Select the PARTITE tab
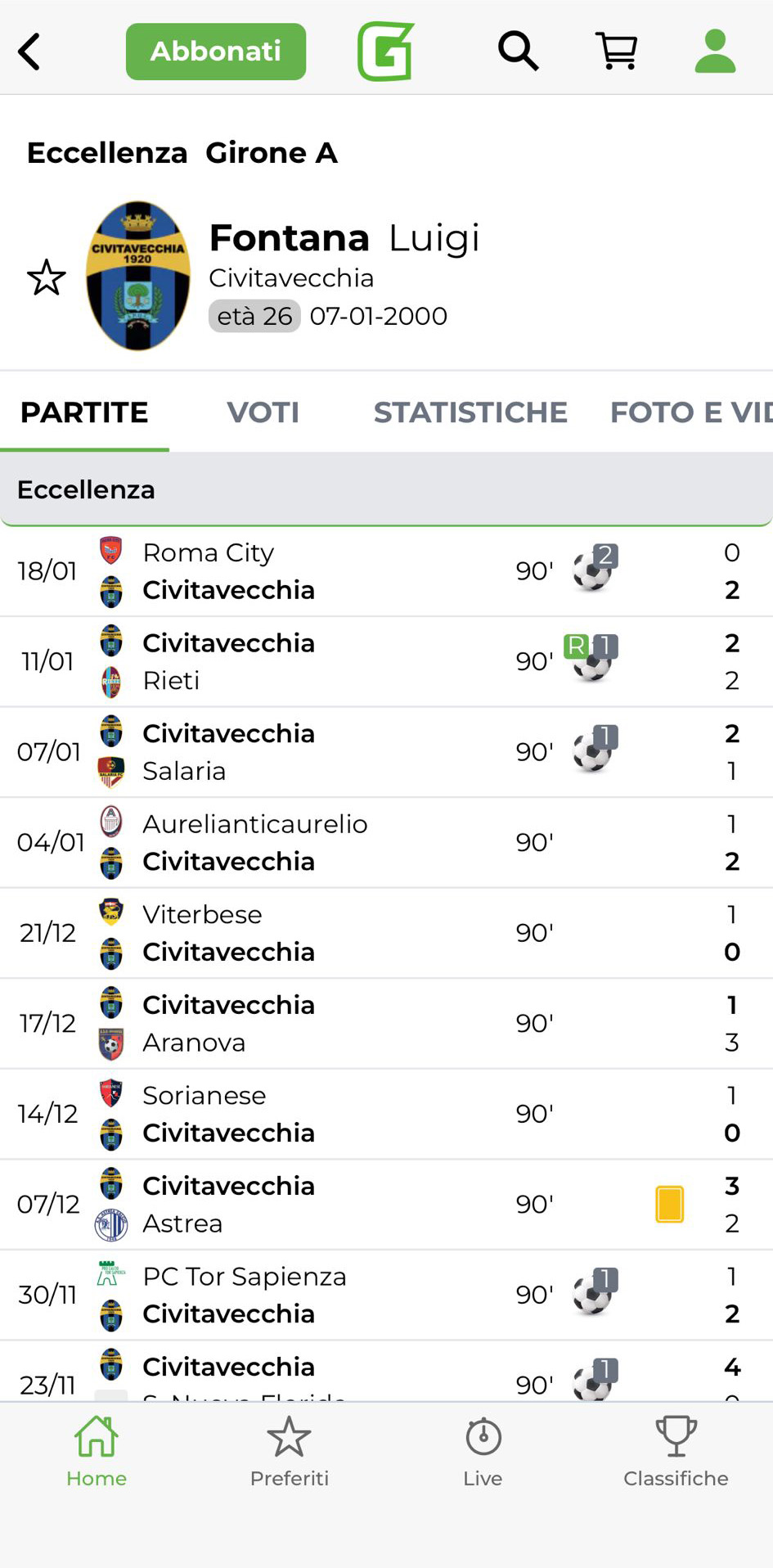773x1568 pixels. 84,412
